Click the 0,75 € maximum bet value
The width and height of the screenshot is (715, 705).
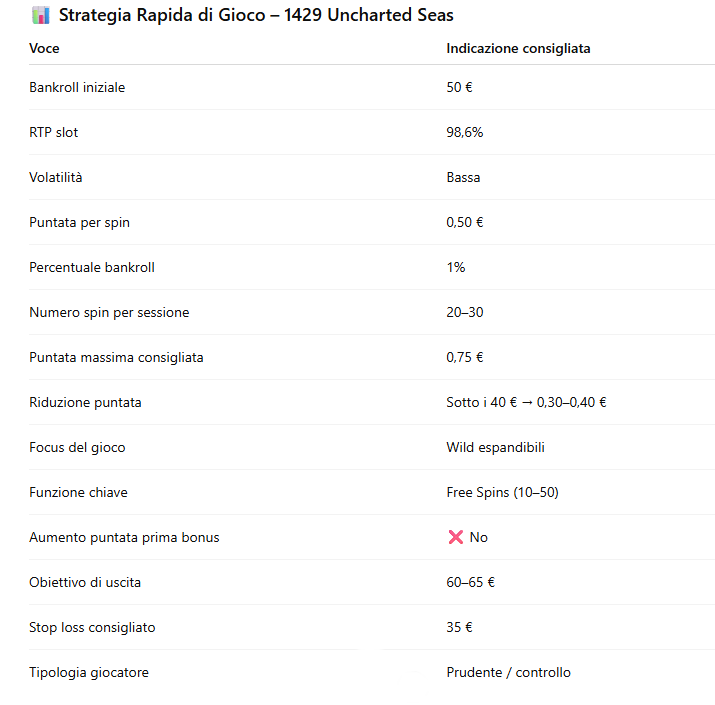pyautogui.click(x=465, y=358)
